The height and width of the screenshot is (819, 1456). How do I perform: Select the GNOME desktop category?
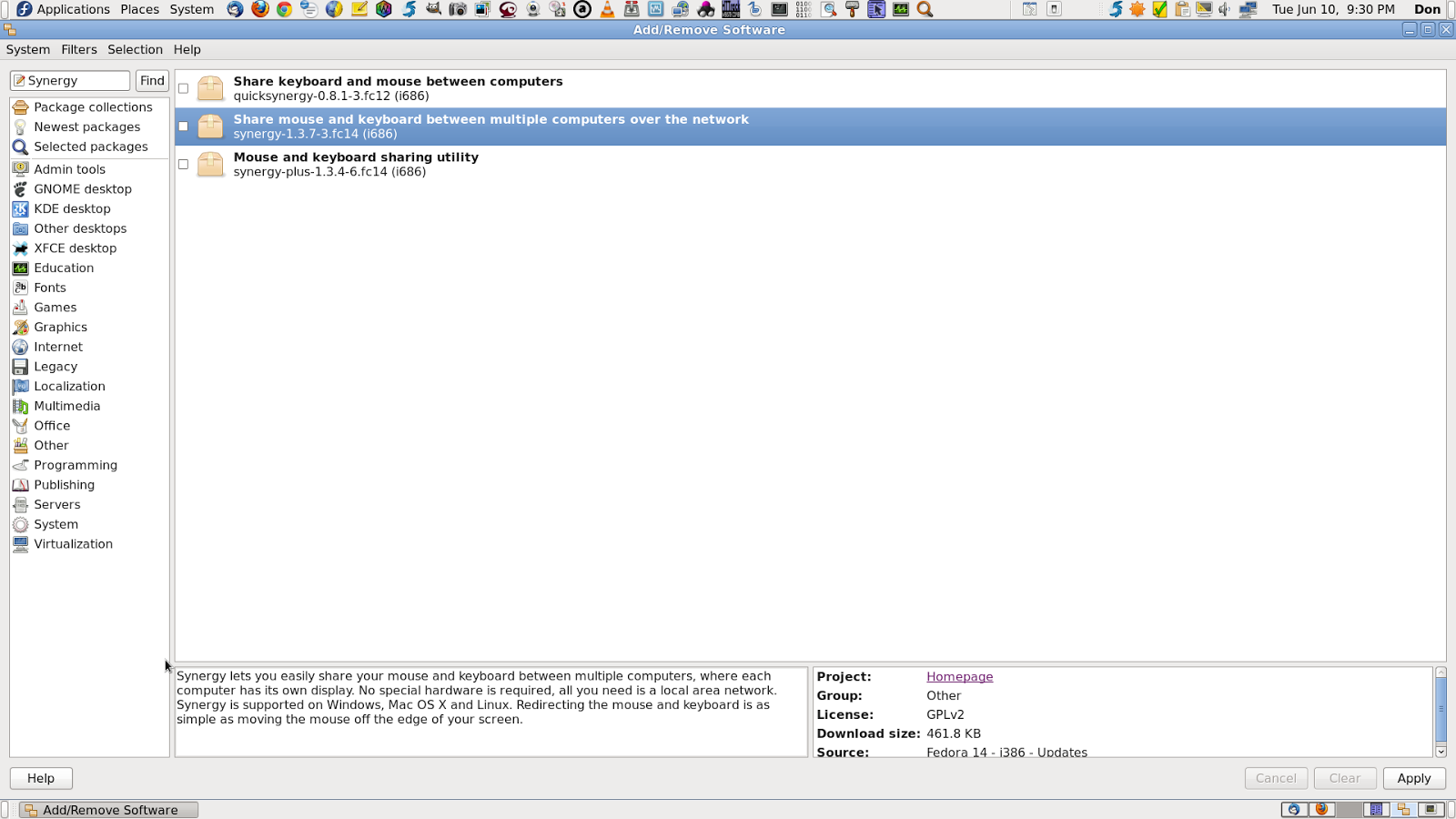(89, 189)
